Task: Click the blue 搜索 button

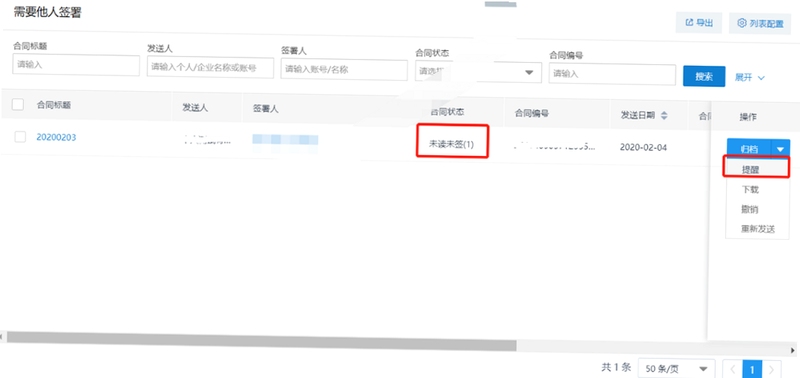Action: (x=704, y=77)
